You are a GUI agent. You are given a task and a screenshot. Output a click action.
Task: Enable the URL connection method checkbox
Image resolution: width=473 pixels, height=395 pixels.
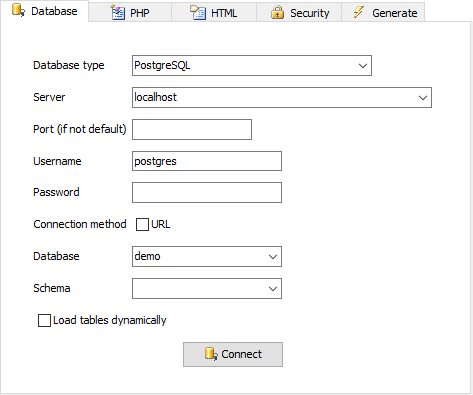tap(142, 224)
